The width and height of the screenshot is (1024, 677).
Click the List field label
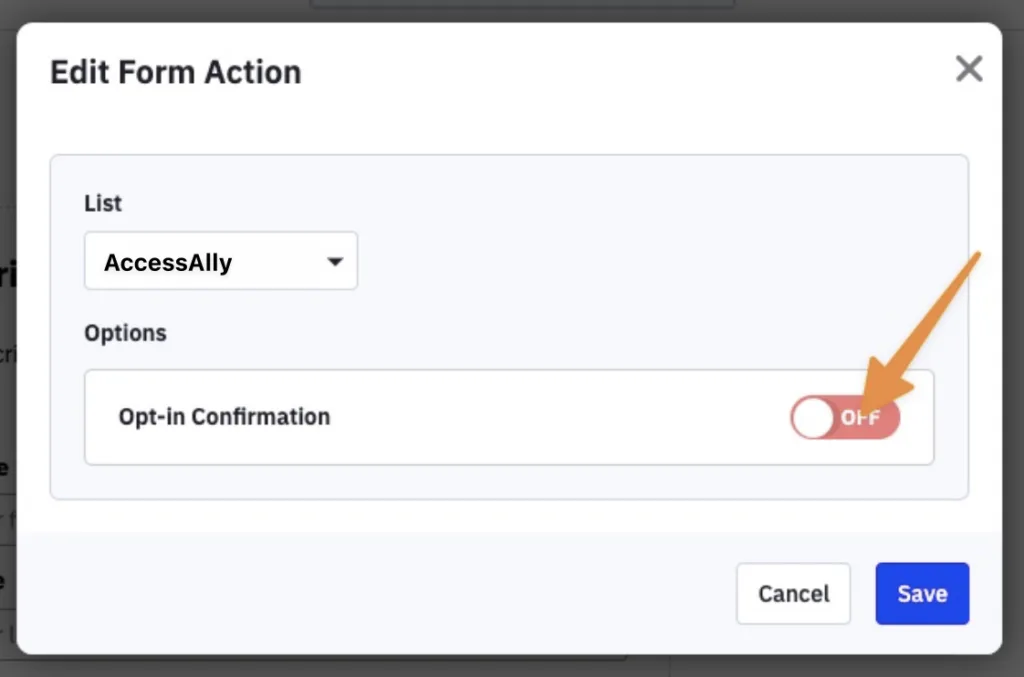[103, 204]
